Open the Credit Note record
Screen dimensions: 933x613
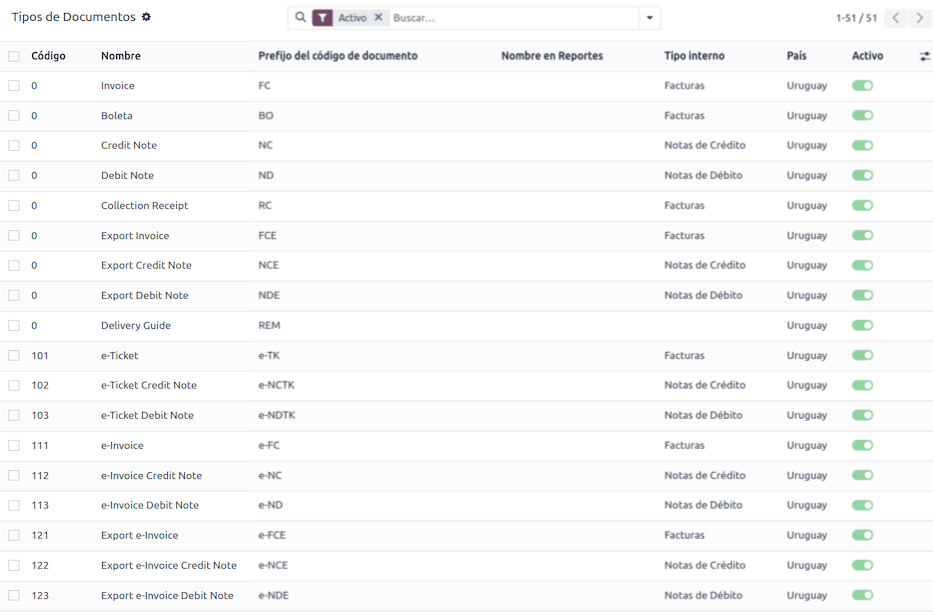[129, 146]
